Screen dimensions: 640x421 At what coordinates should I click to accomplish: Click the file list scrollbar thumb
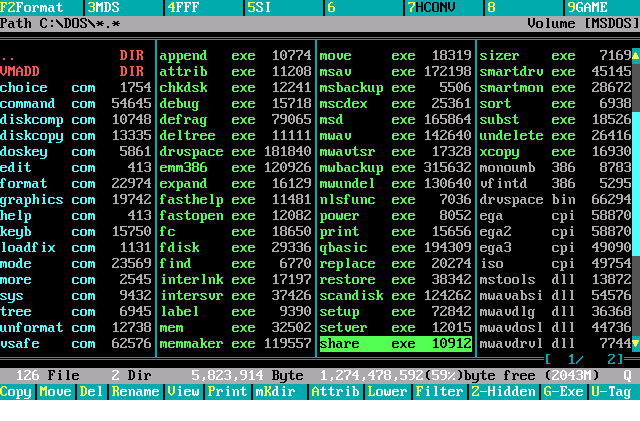click(x=636, y=183)
